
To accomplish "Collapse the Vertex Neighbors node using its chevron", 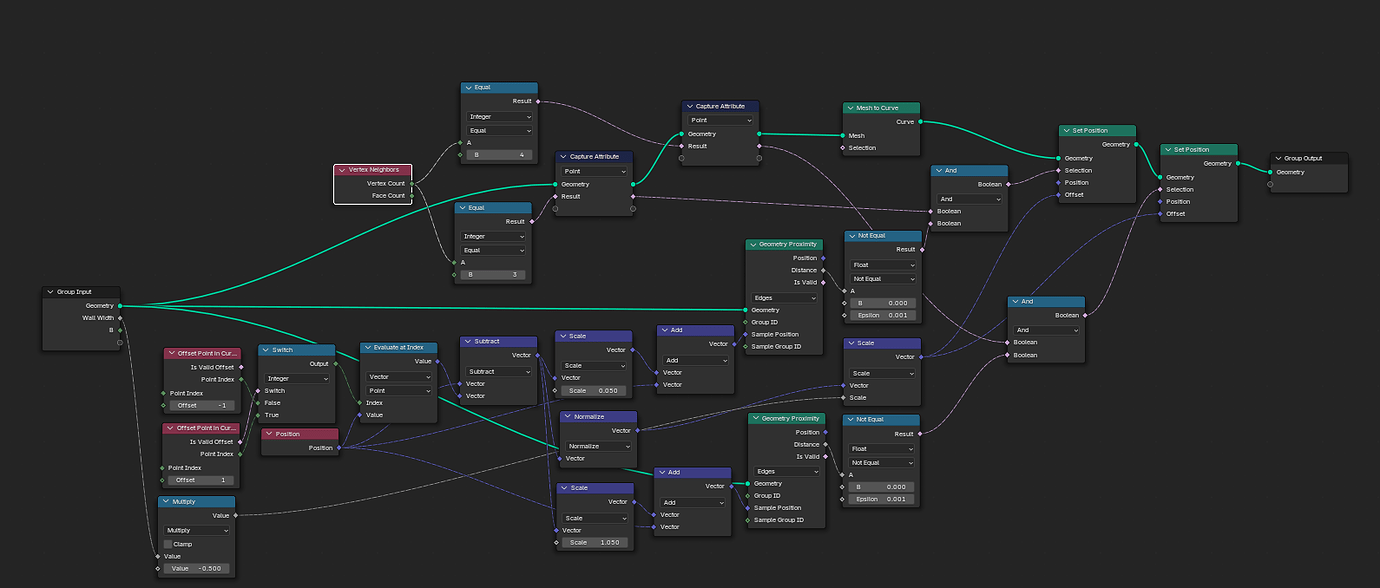I will point(342,171).
